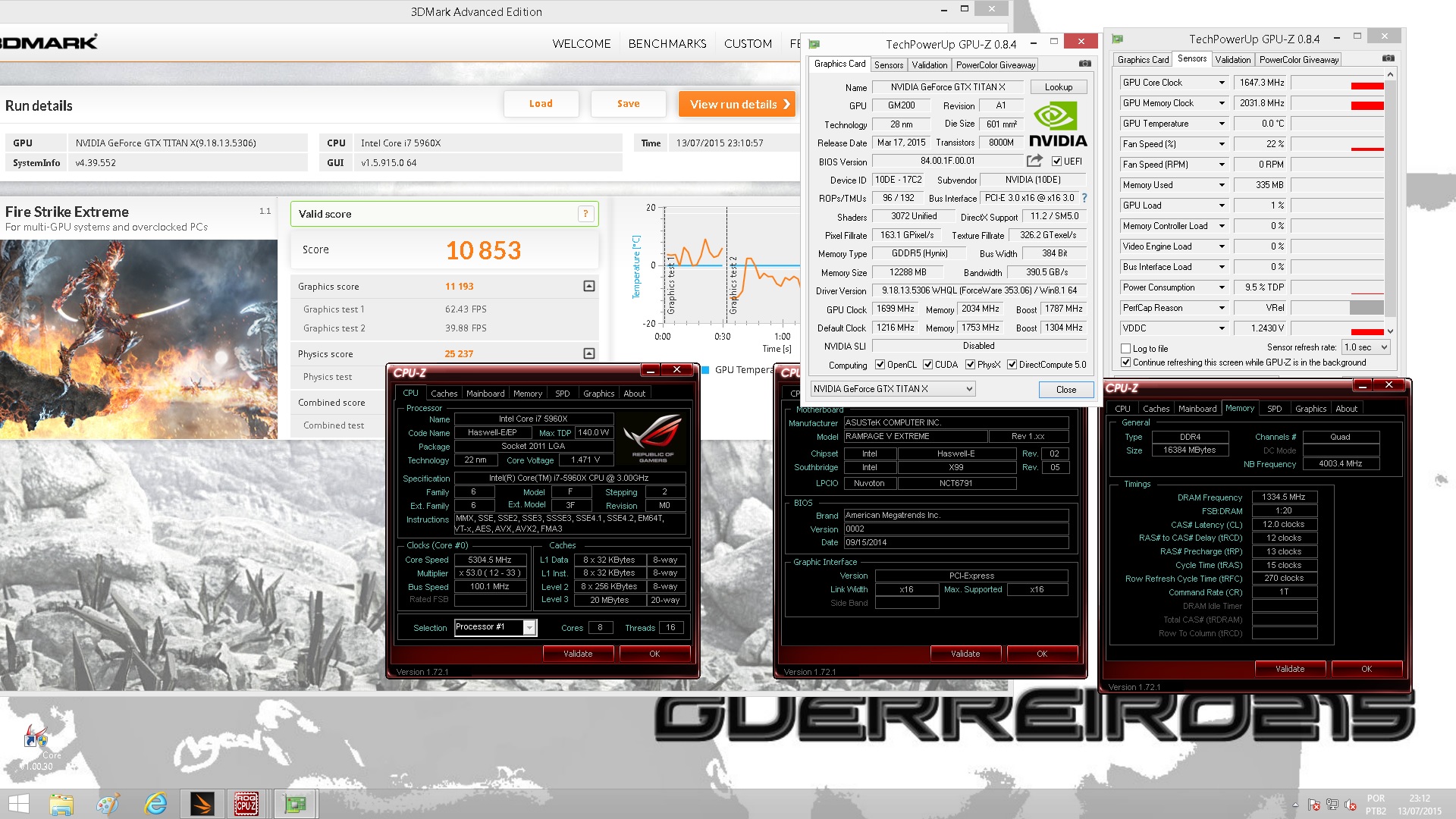Click the network icon in system tray
1456x819 pixels.
click(1332, 805)
